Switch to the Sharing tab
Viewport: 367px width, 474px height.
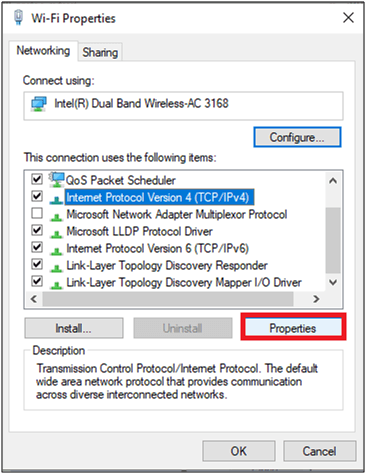[100, 52]
